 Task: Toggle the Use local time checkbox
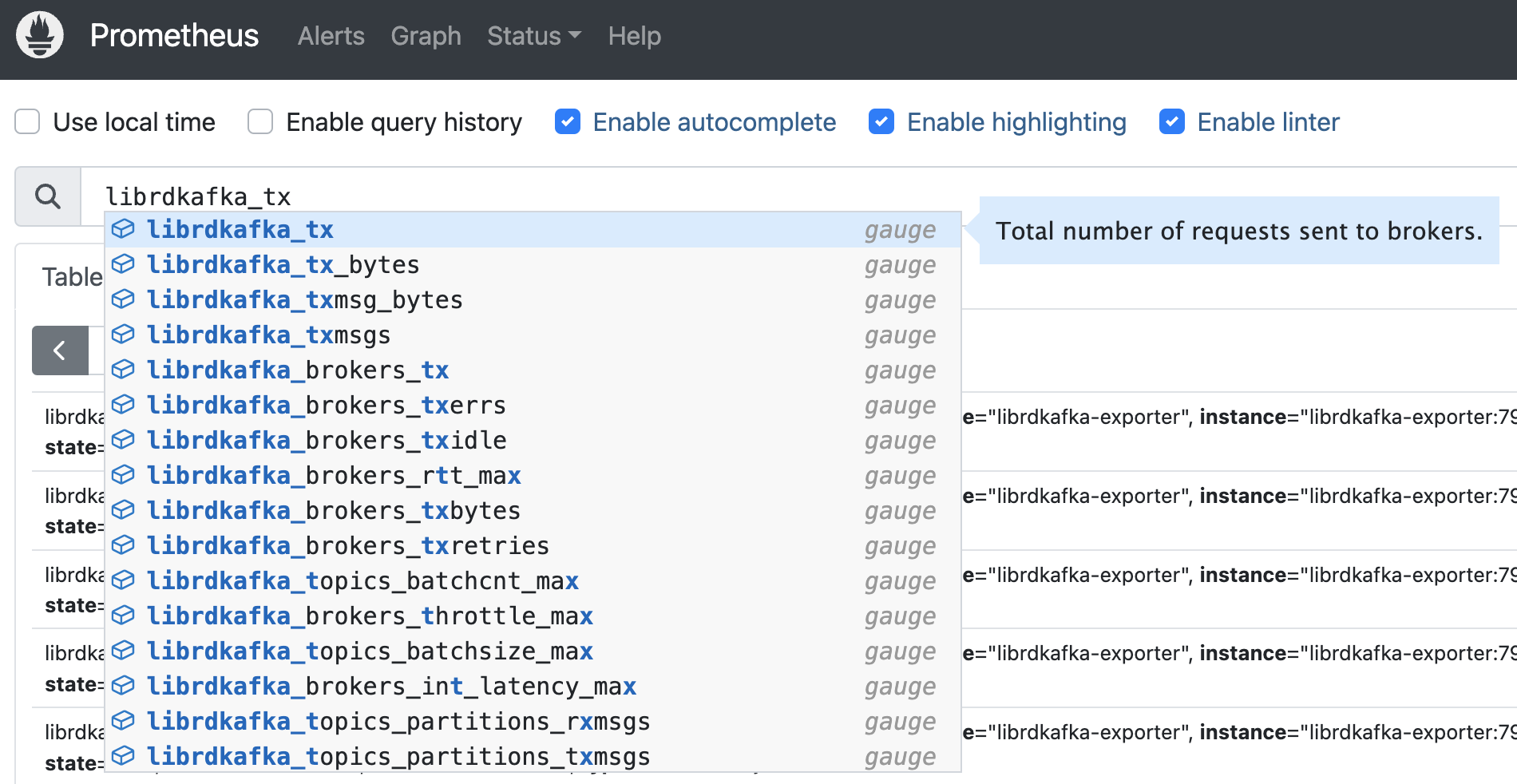tap(28, 122)
